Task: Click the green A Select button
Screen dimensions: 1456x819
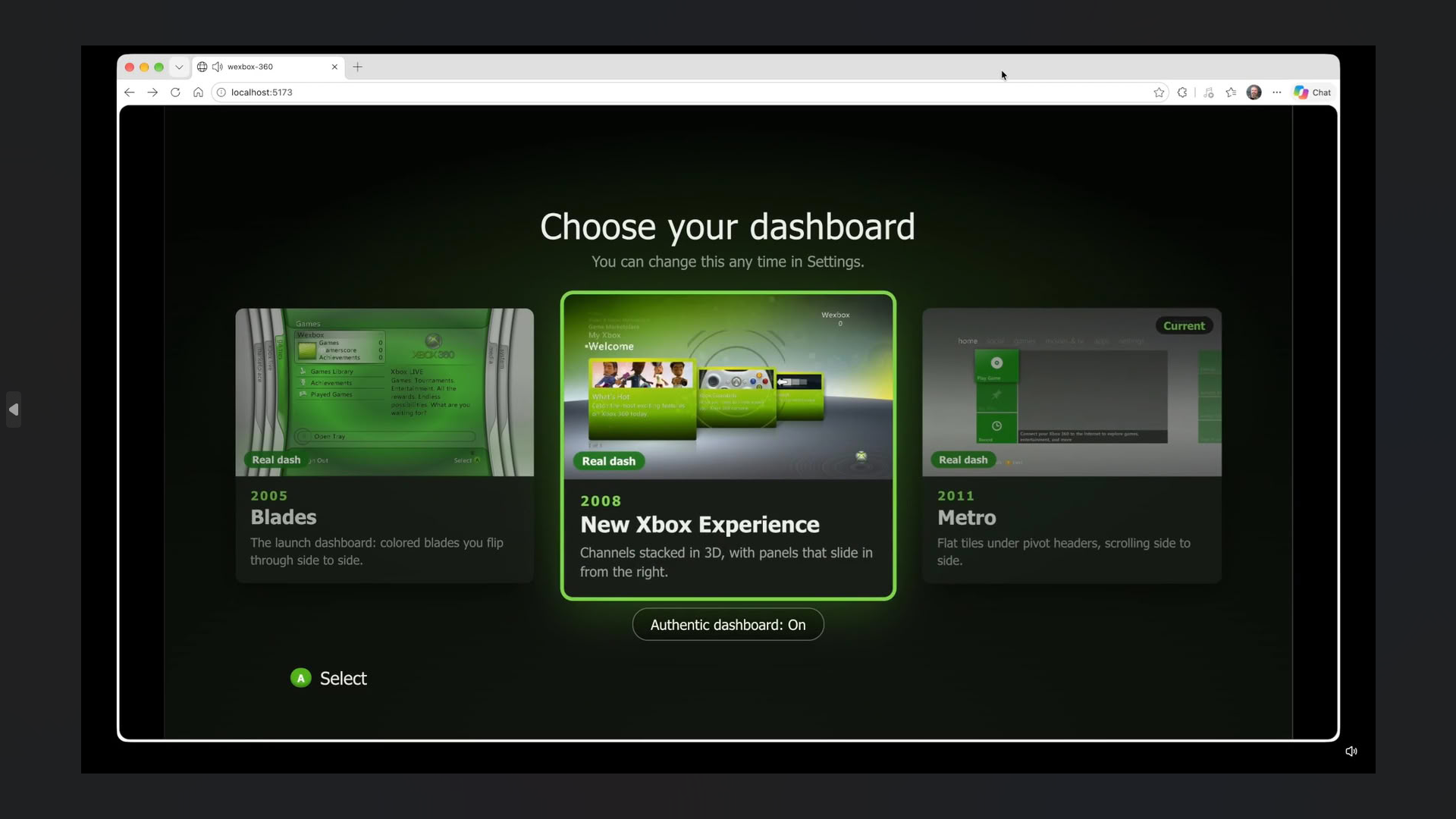Action: (x=301, y=678)
